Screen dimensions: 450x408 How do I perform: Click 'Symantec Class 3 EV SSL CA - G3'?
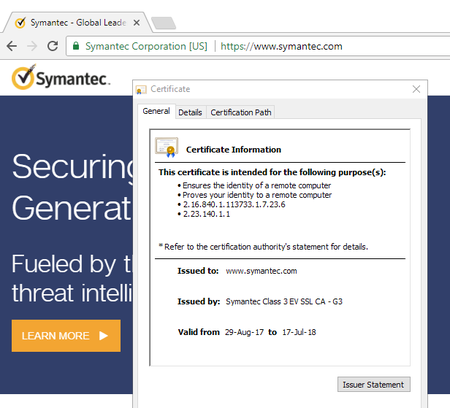284,301
